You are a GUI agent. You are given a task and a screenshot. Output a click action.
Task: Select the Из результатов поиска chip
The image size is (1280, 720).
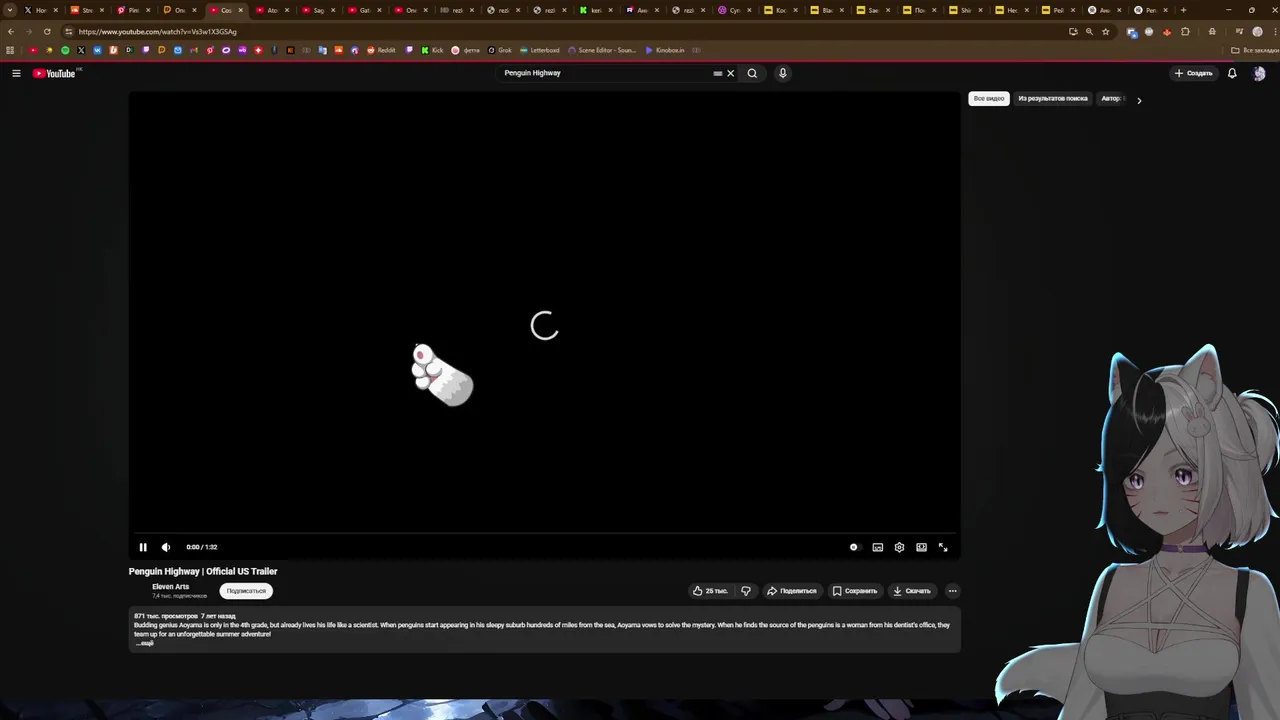(x=1052, y=99)
